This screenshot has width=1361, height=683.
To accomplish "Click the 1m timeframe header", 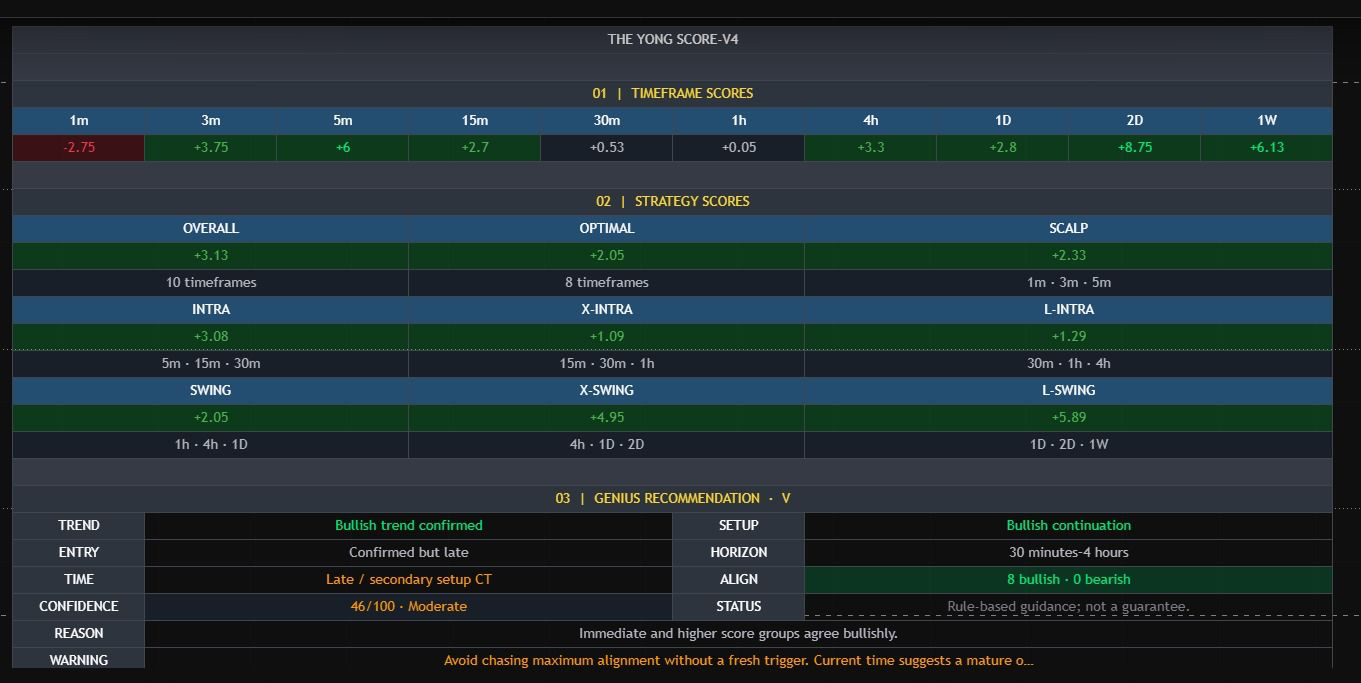I will click(78, 120).
